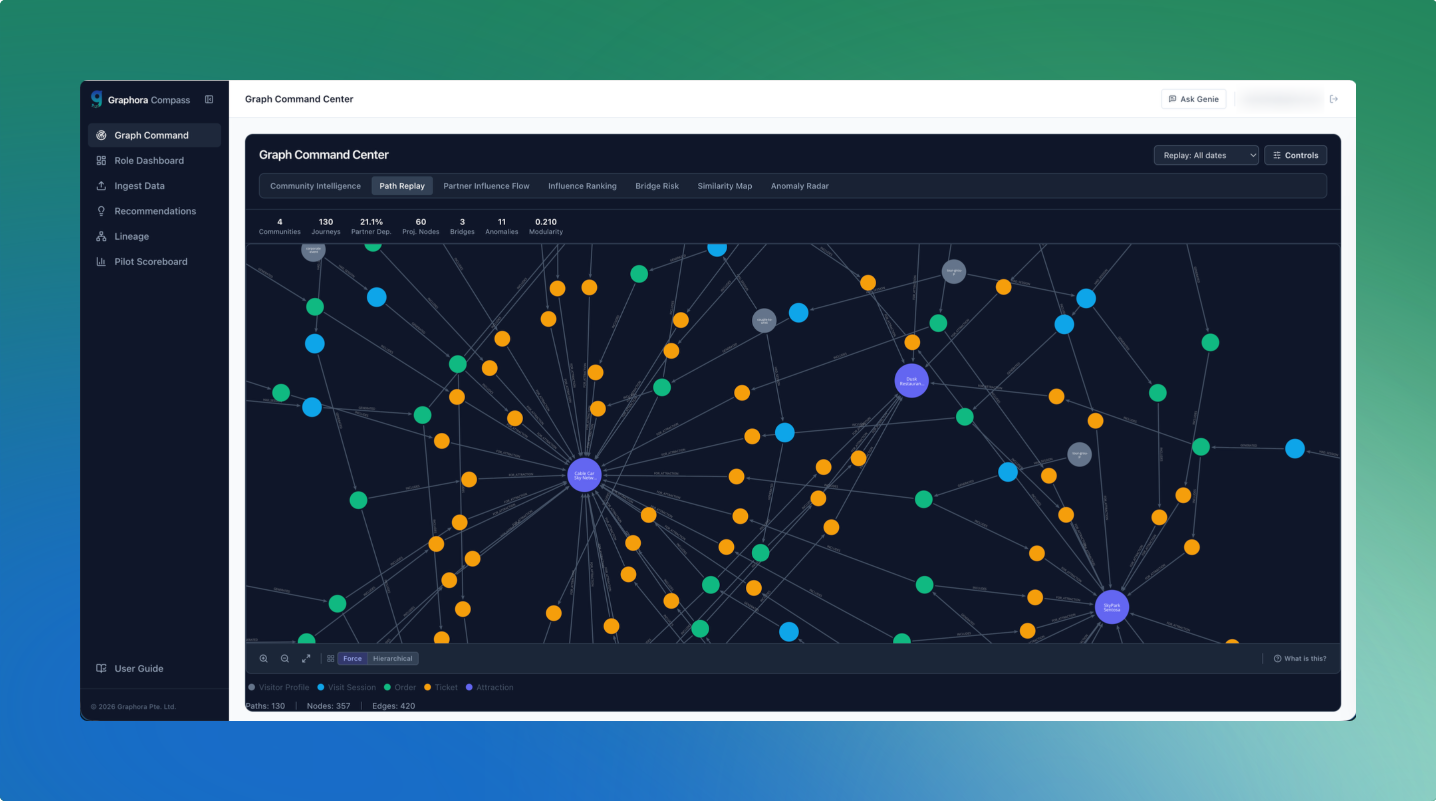Select the Path Replay tab
The height and width of the screenshot is (801, 1436).
pos(402,186)
